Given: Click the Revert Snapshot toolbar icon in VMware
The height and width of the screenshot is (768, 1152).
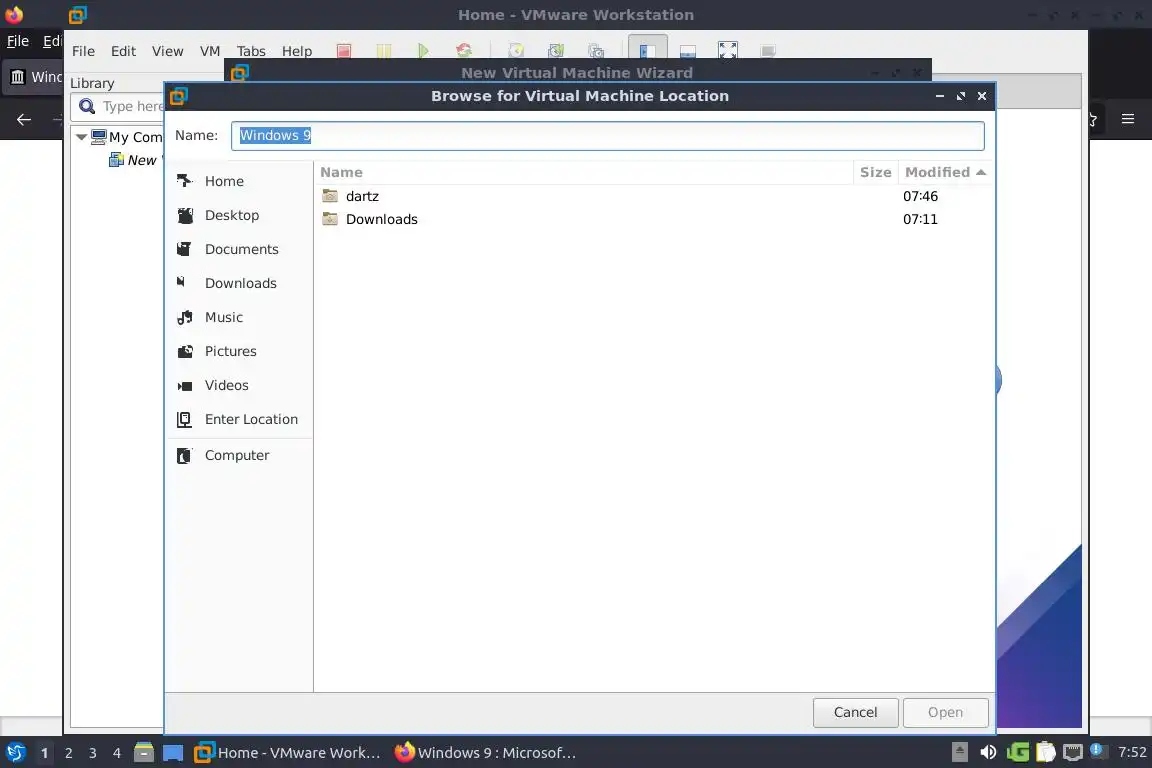Looking at the screenshot, I should click(556, 51).
